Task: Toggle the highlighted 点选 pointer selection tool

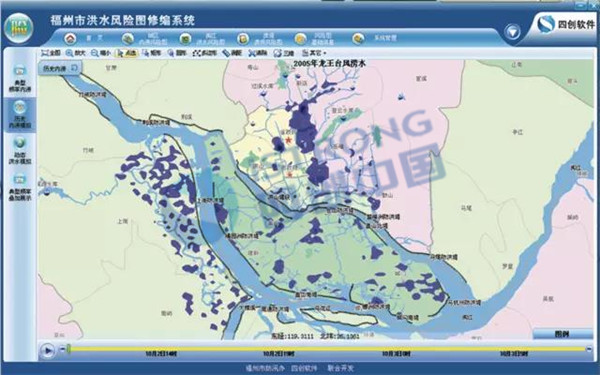Action: click(126, 53)
